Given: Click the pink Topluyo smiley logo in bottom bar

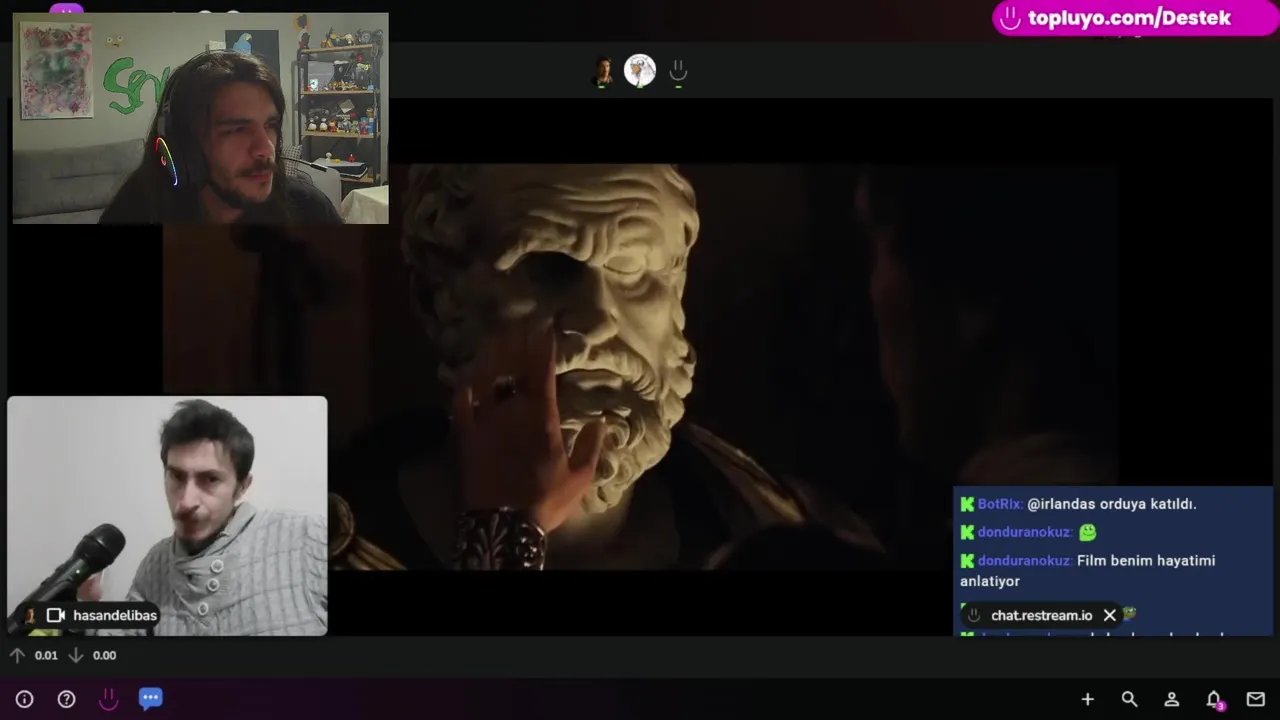Looking at the screenshot, I should coord(108,699).
